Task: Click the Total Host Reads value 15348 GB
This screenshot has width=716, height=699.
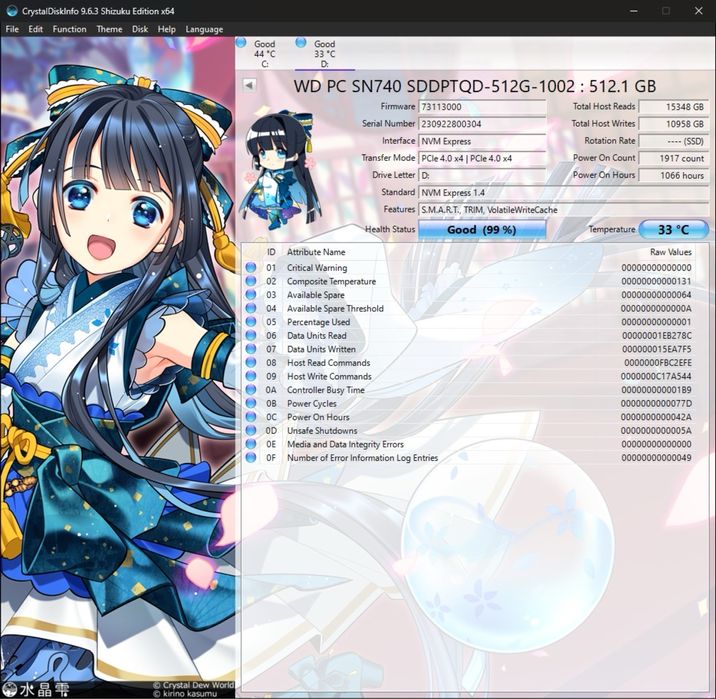Action: (674, 107)
